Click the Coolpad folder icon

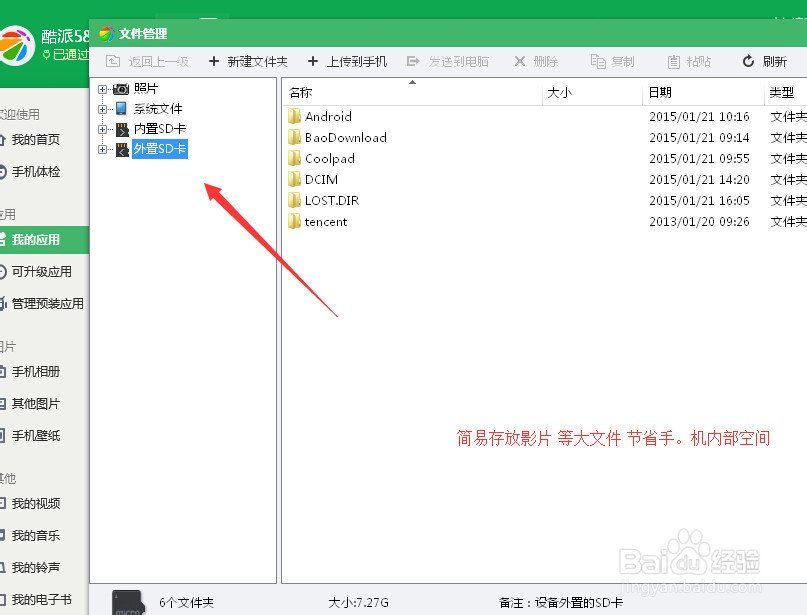(294, 158)
